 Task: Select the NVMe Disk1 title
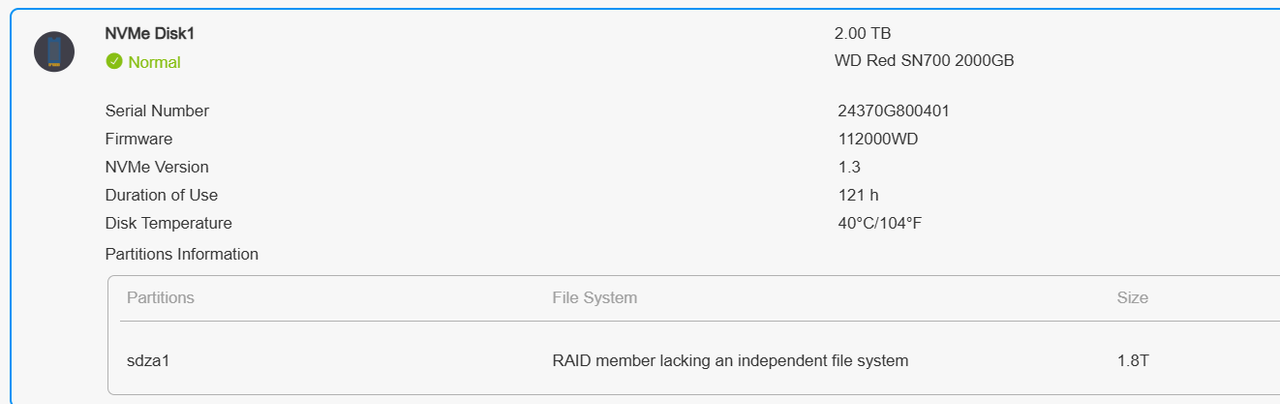[150, 33]
